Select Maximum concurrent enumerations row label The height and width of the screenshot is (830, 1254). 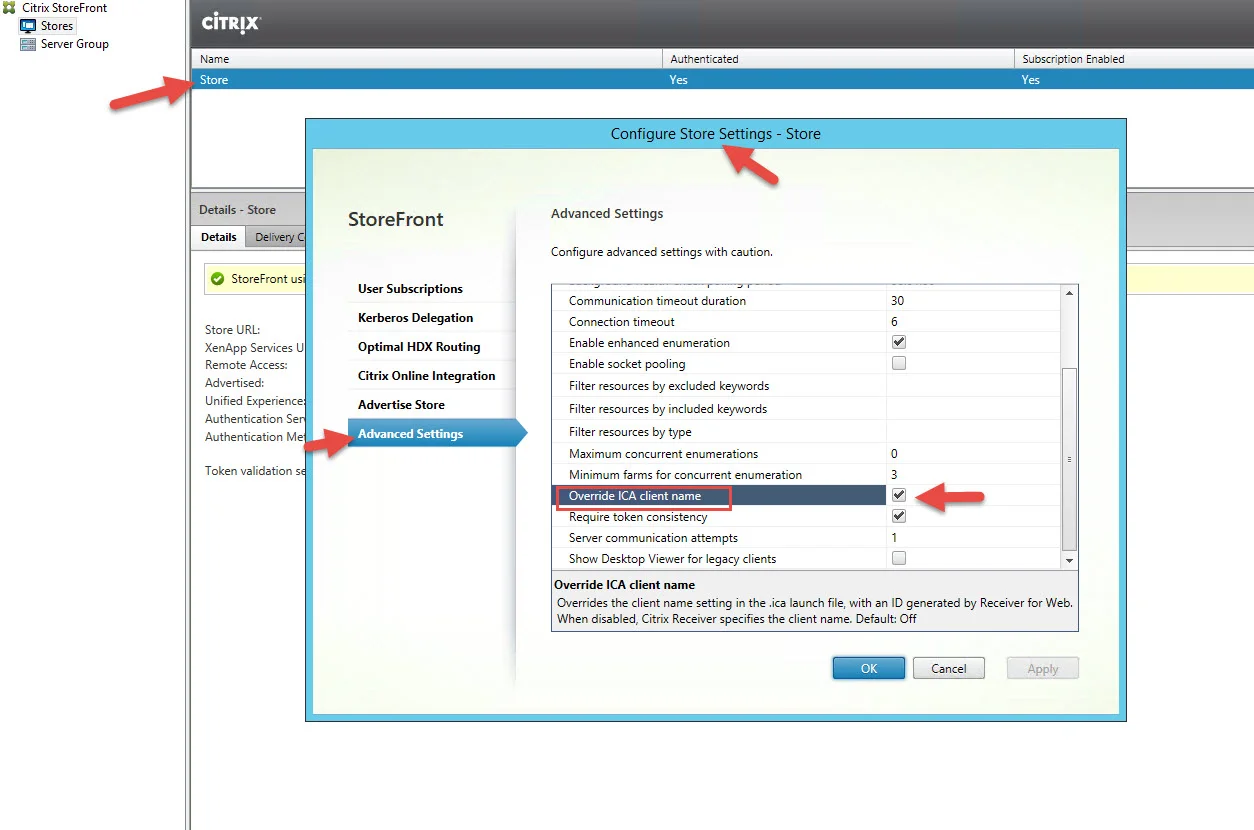664,454
